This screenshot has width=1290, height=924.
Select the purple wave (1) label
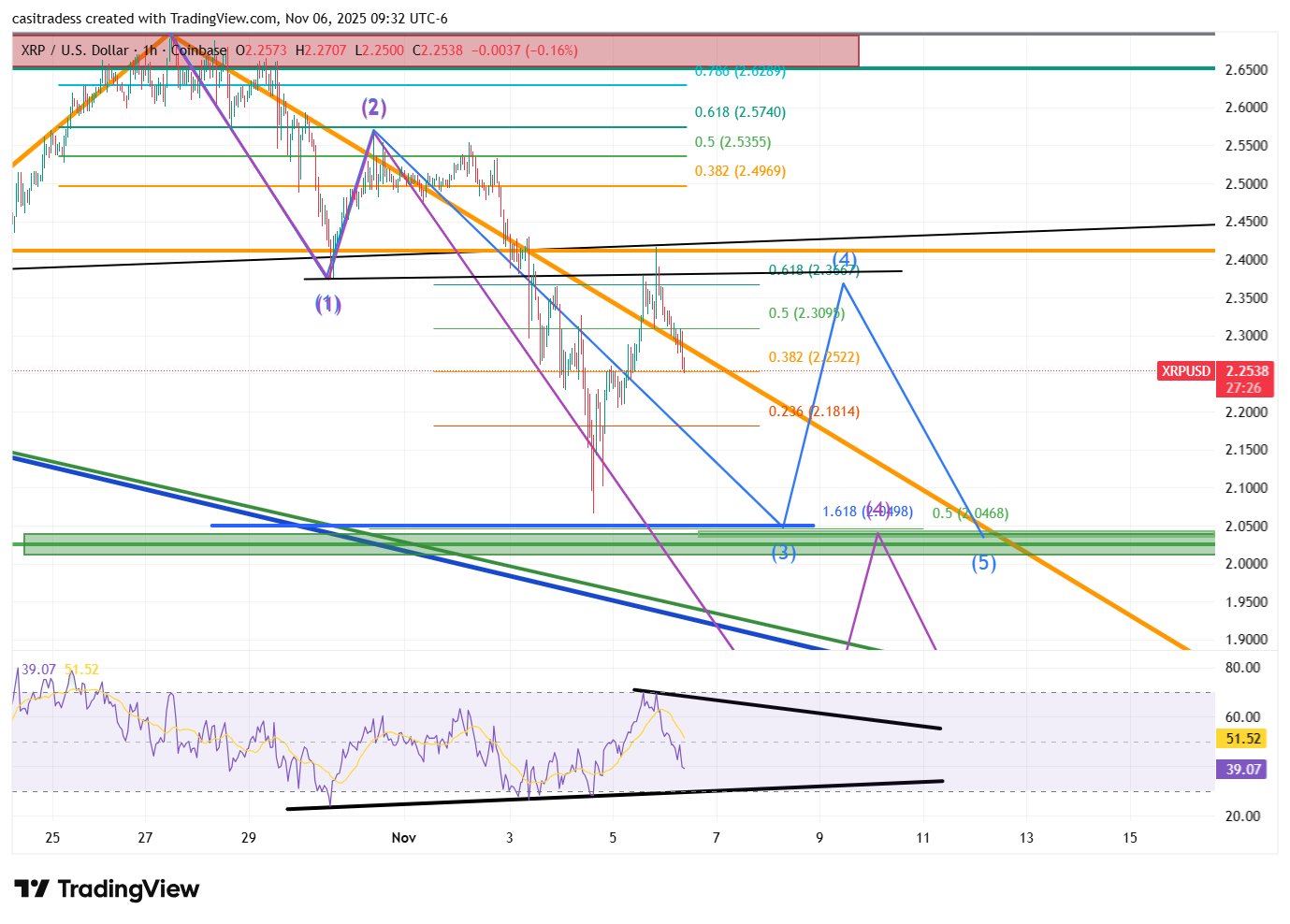tap(327, 304)
